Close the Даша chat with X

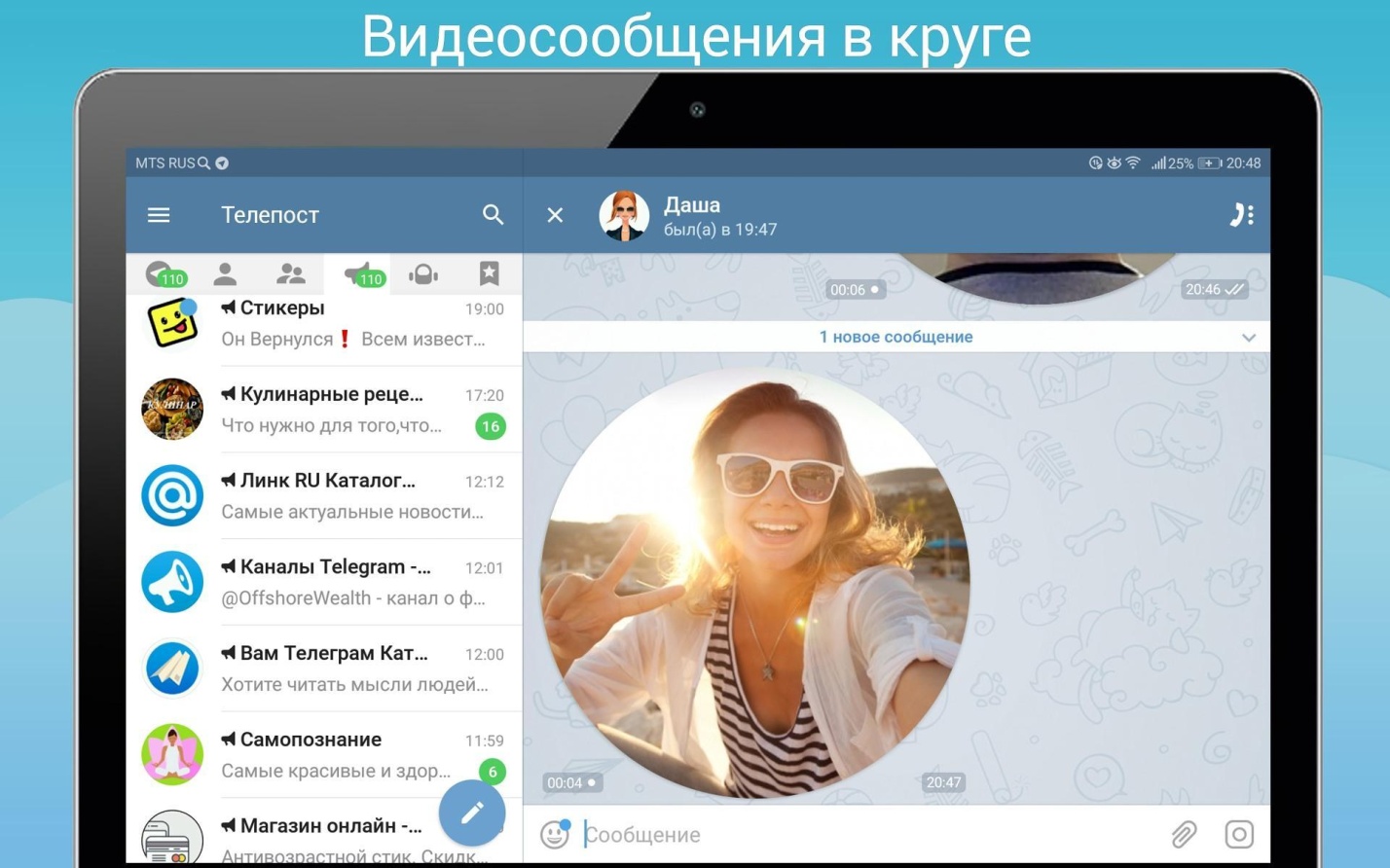pos(555,215)
